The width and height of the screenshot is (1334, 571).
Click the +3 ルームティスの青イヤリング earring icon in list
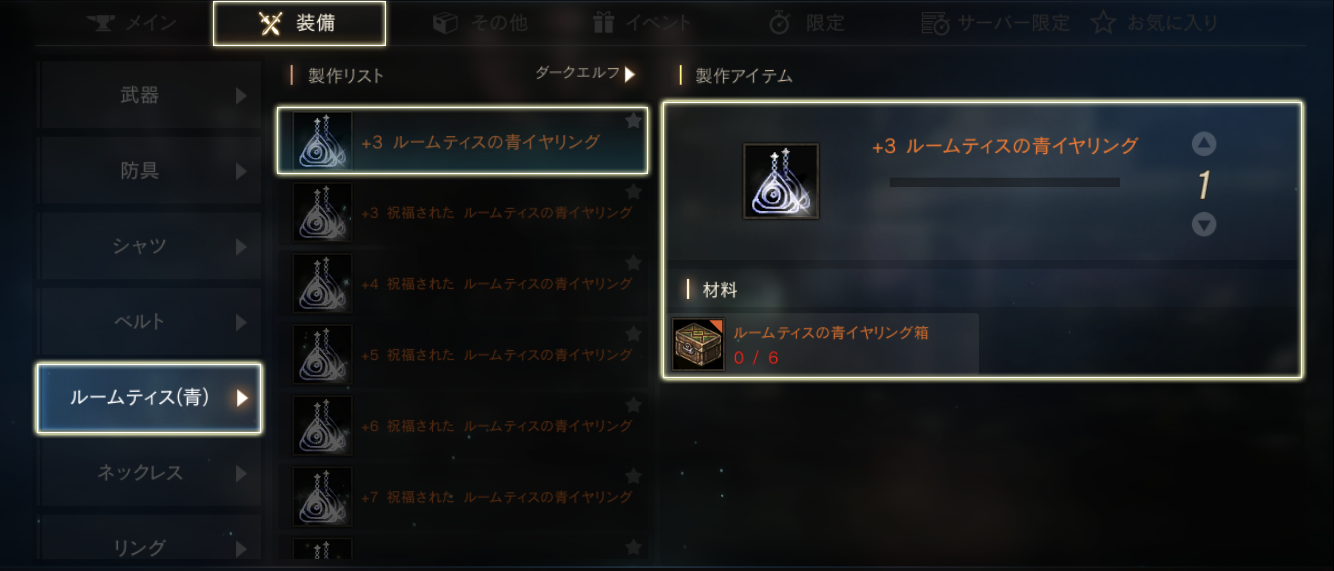[x=322, y=142]
